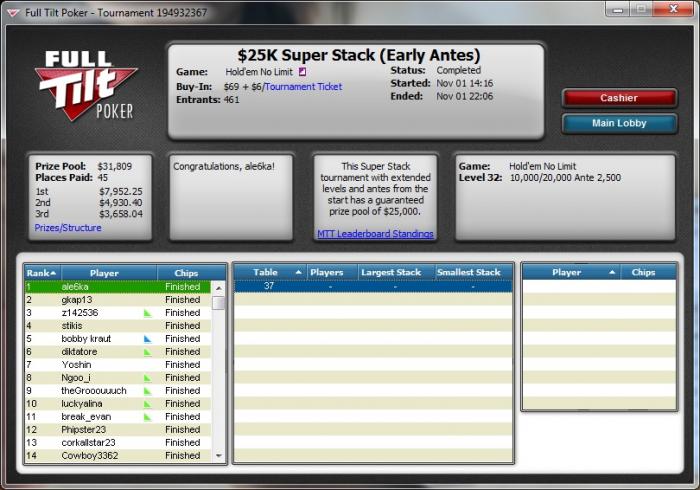Select player Ngoo_i in standings
Image resolution: width=700 pixels, height=490 pixels.
click(118, 378)
